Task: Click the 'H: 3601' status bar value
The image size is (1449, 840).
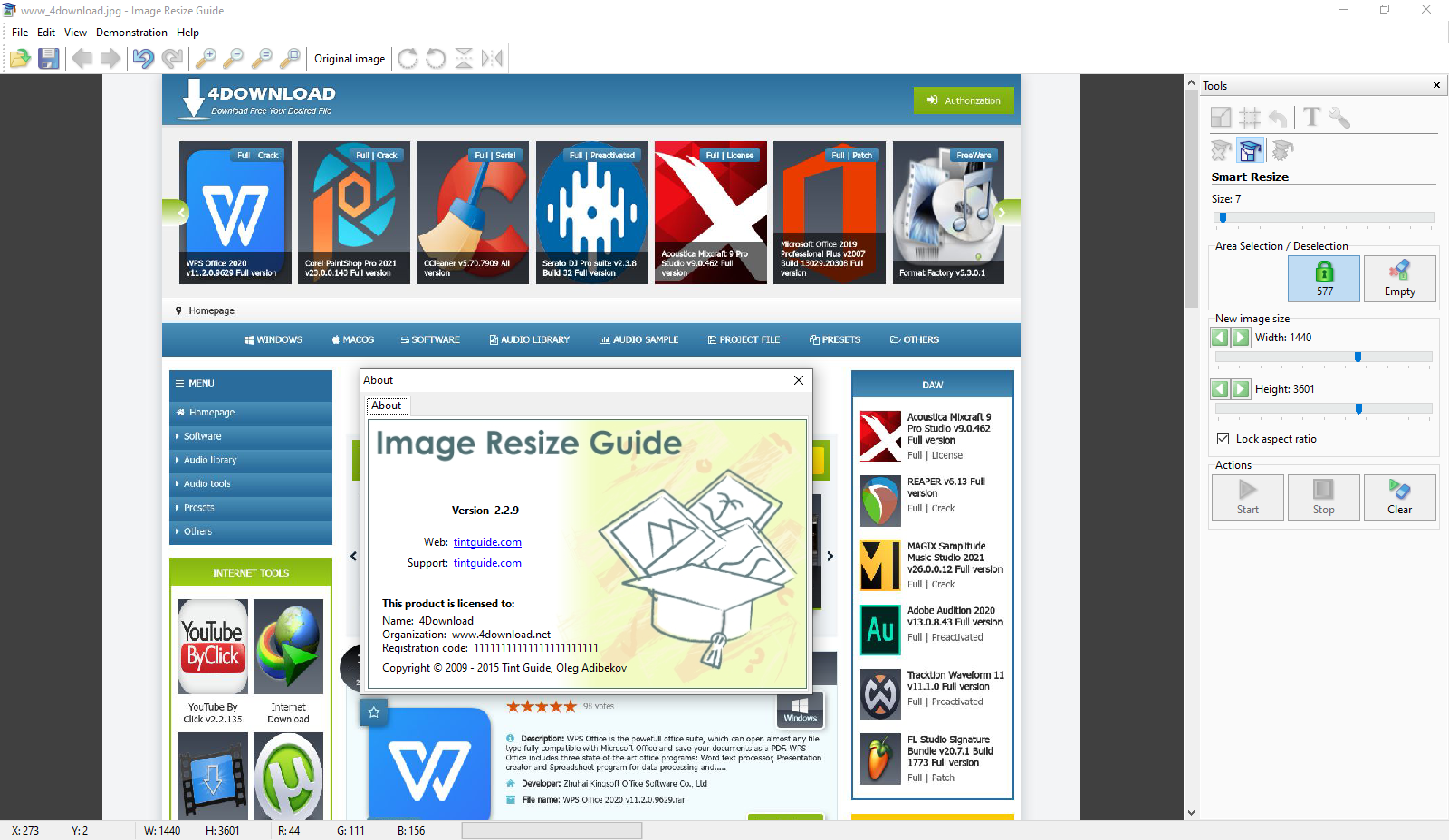Action: pos(223,831)
